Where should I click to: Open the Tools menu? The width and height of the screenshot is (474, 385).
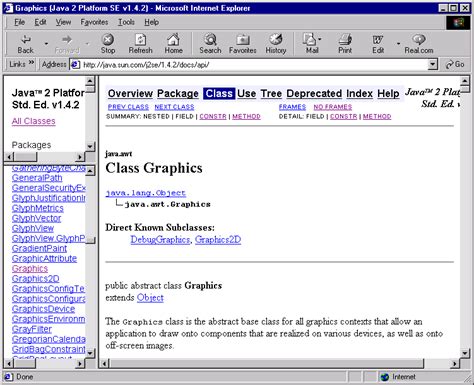point(126,22)
